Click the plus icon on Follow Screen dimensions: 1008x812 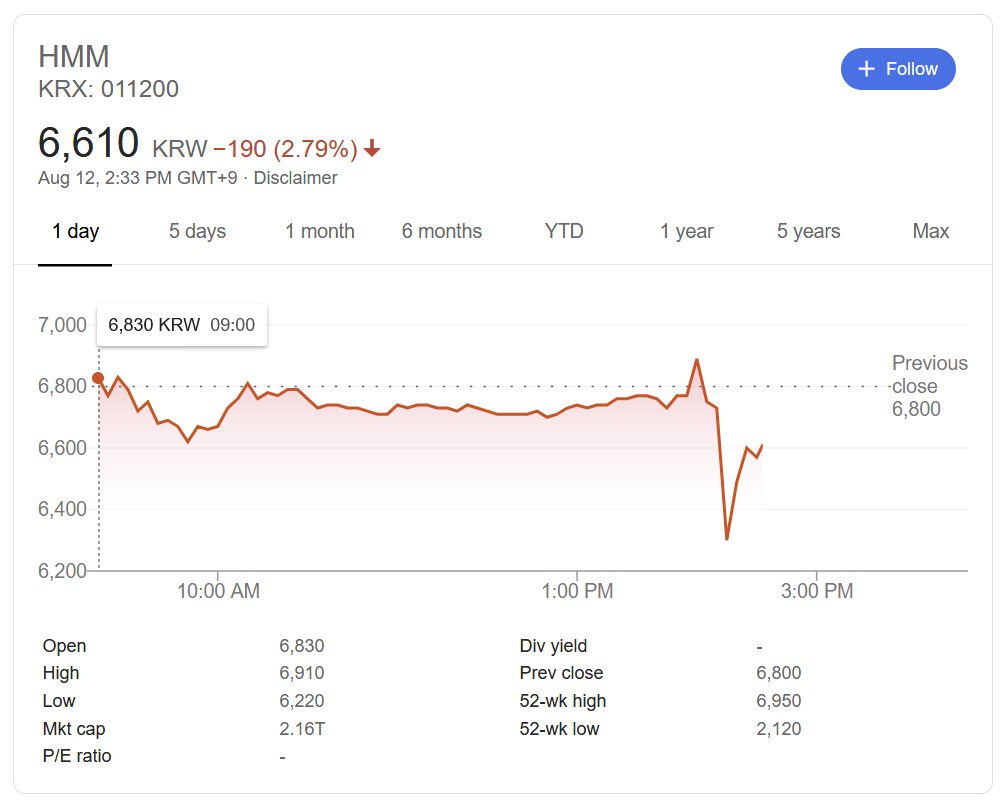point(866,69)
